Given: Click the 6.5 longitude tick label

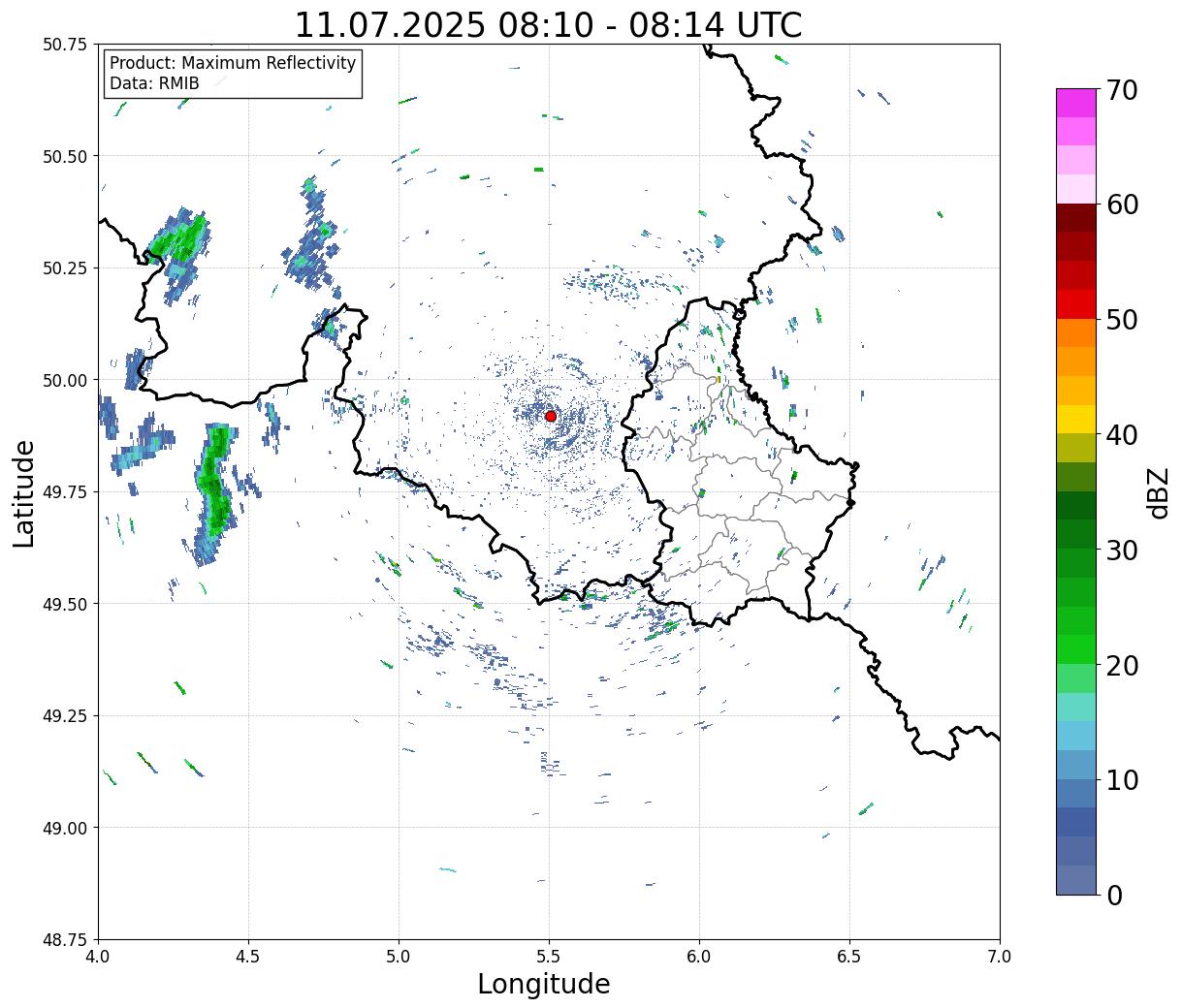Looking at the screenshot, I should [849, 957].
